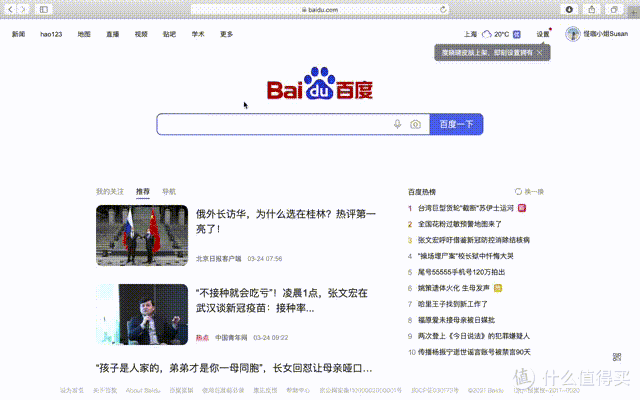The width and height of the screenshot is (640, 400).
Task: Open hot item 全国花粉过敏预警地图来了
Action: click(x=460, y=224)
